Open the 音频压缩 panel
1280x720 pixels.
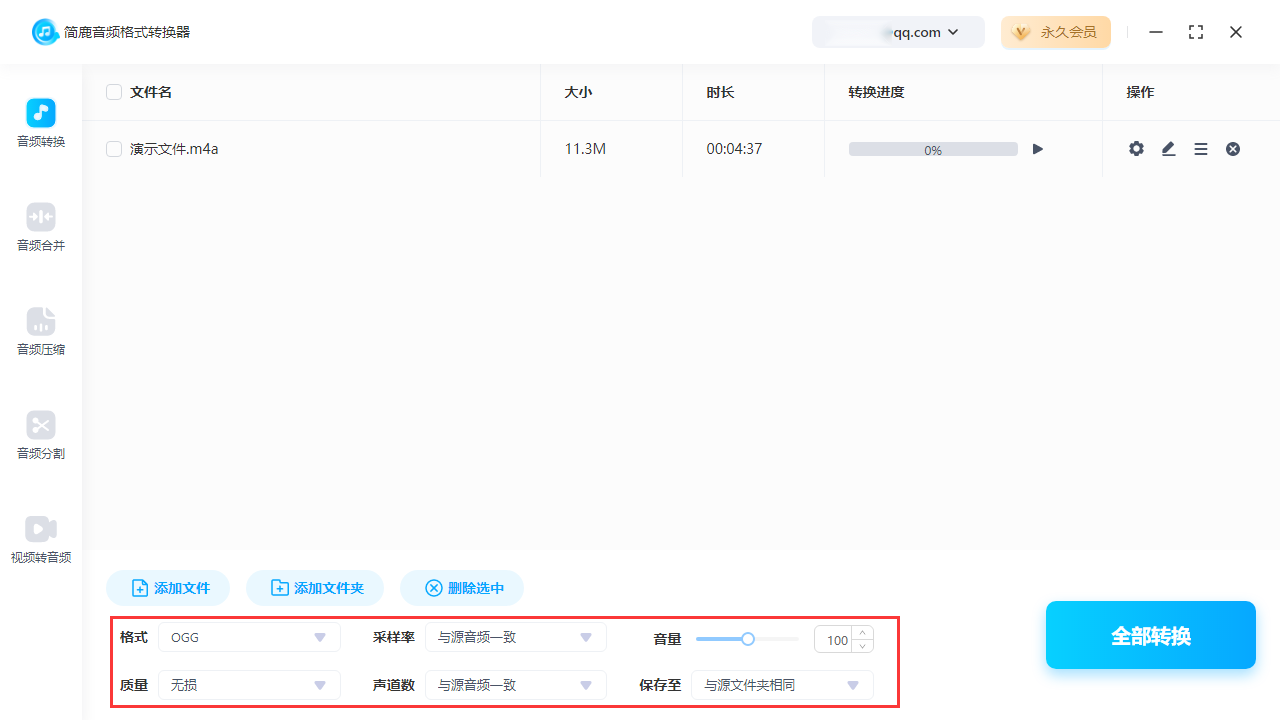point(40,330)
